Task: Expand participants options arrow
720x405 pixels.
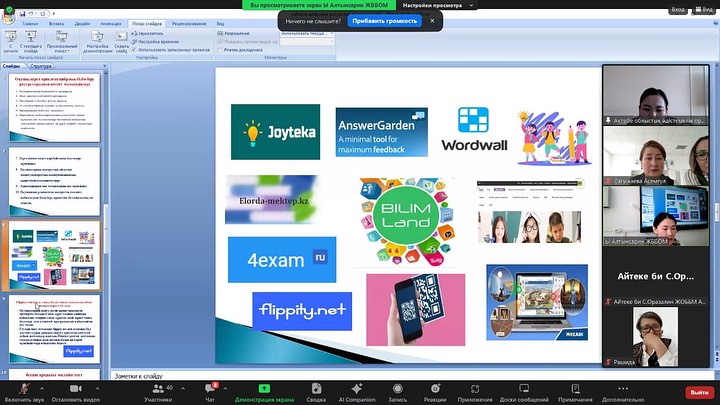Action: click(183, 388)
